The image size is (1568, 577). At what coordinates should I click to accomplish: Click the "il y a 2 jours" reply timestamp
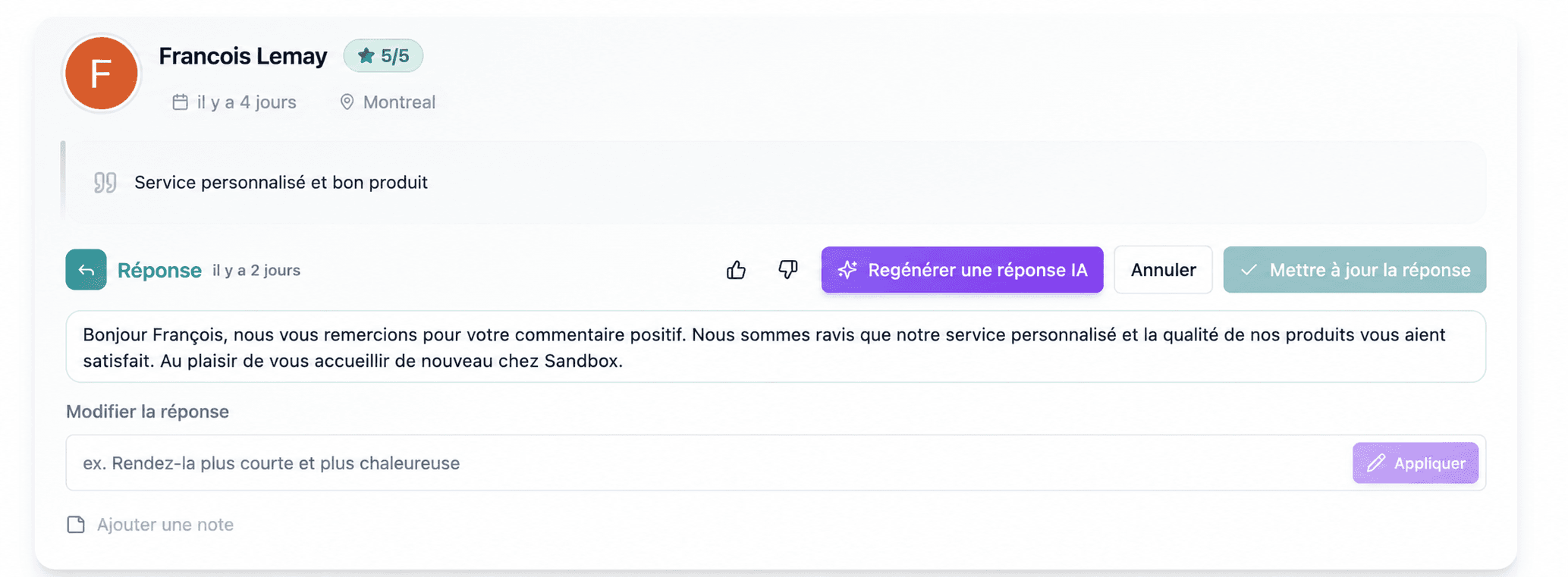click(x=256, y=270)
